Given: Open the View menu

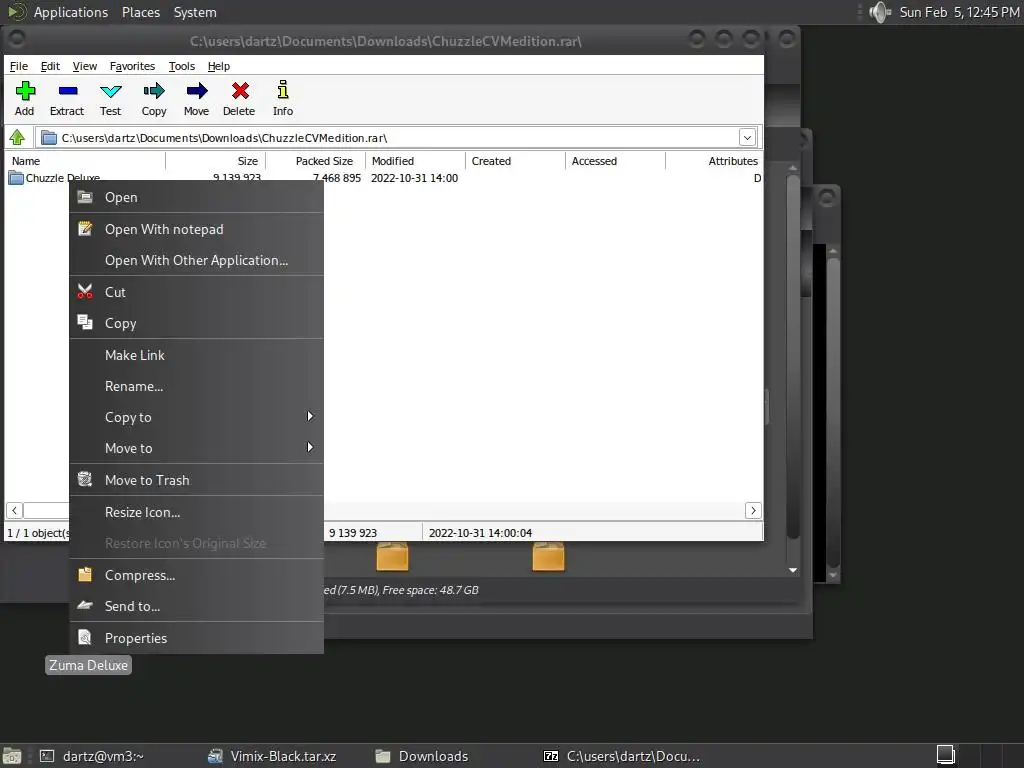Looking at the screenshot, I should [85, 66].
